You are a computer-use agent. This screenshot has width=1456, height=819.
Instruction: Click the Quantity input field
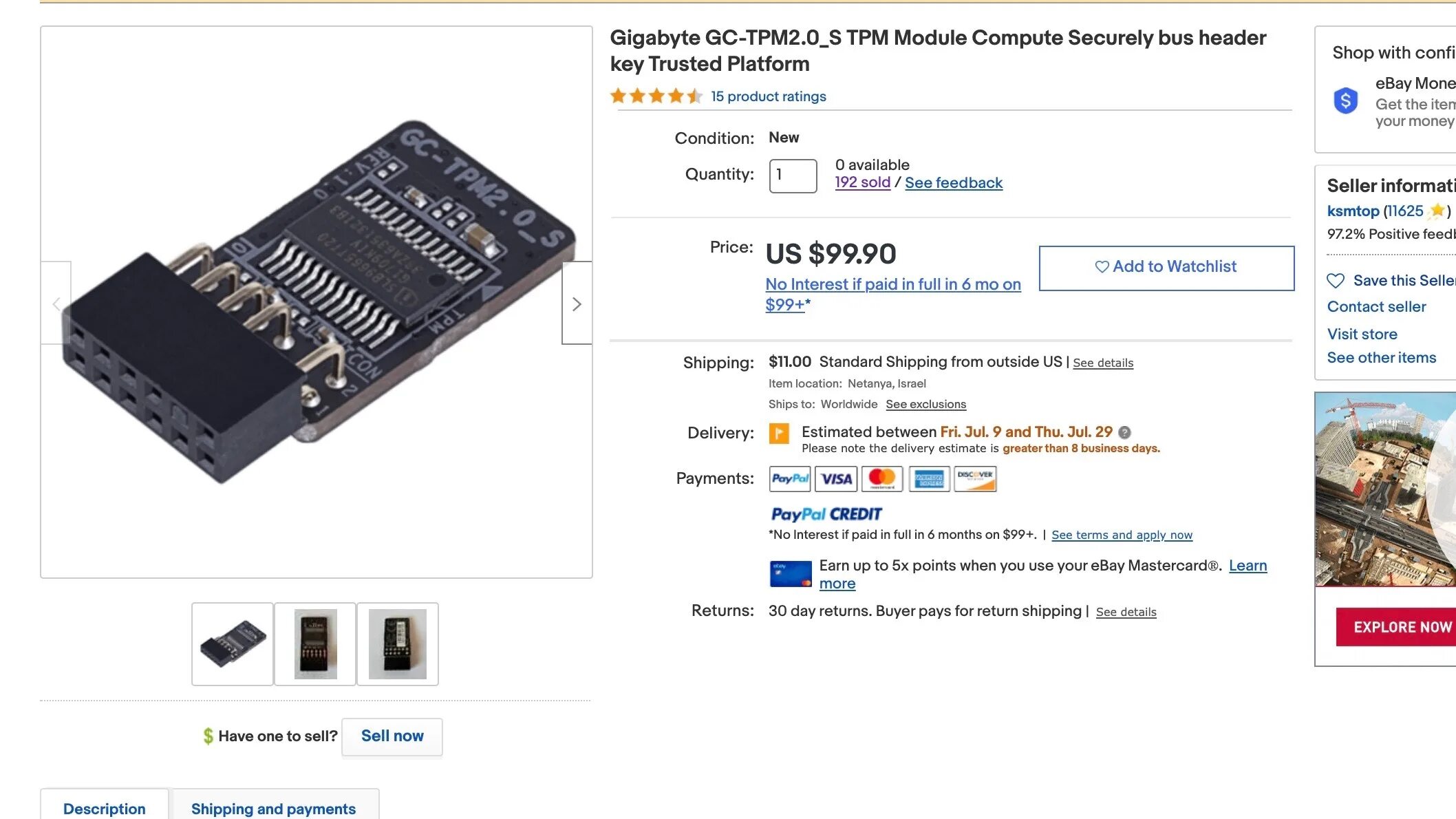click(x=793, y=175)
